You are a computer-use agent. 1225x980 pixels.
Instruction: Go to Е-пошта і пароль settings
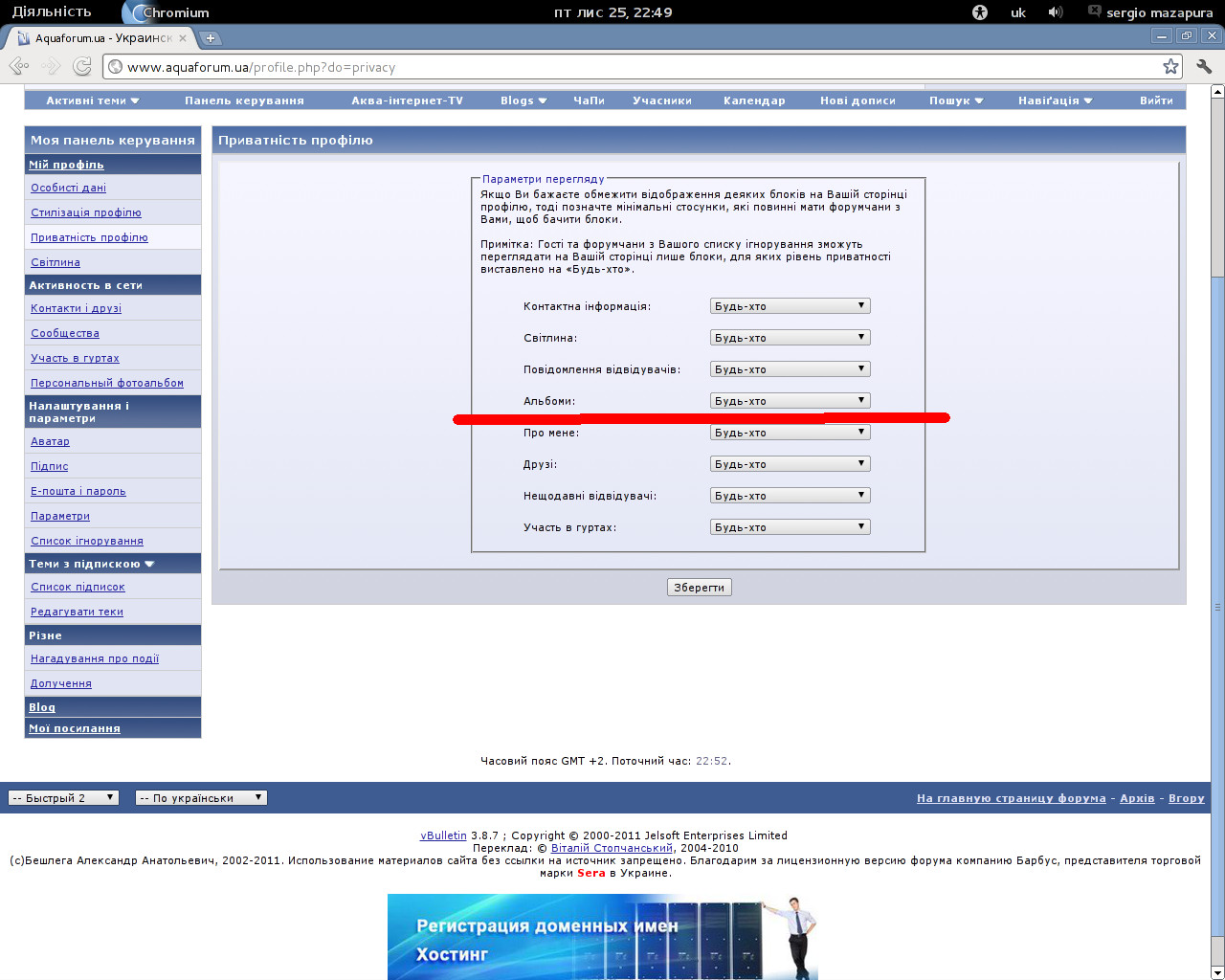coord(78,491)
